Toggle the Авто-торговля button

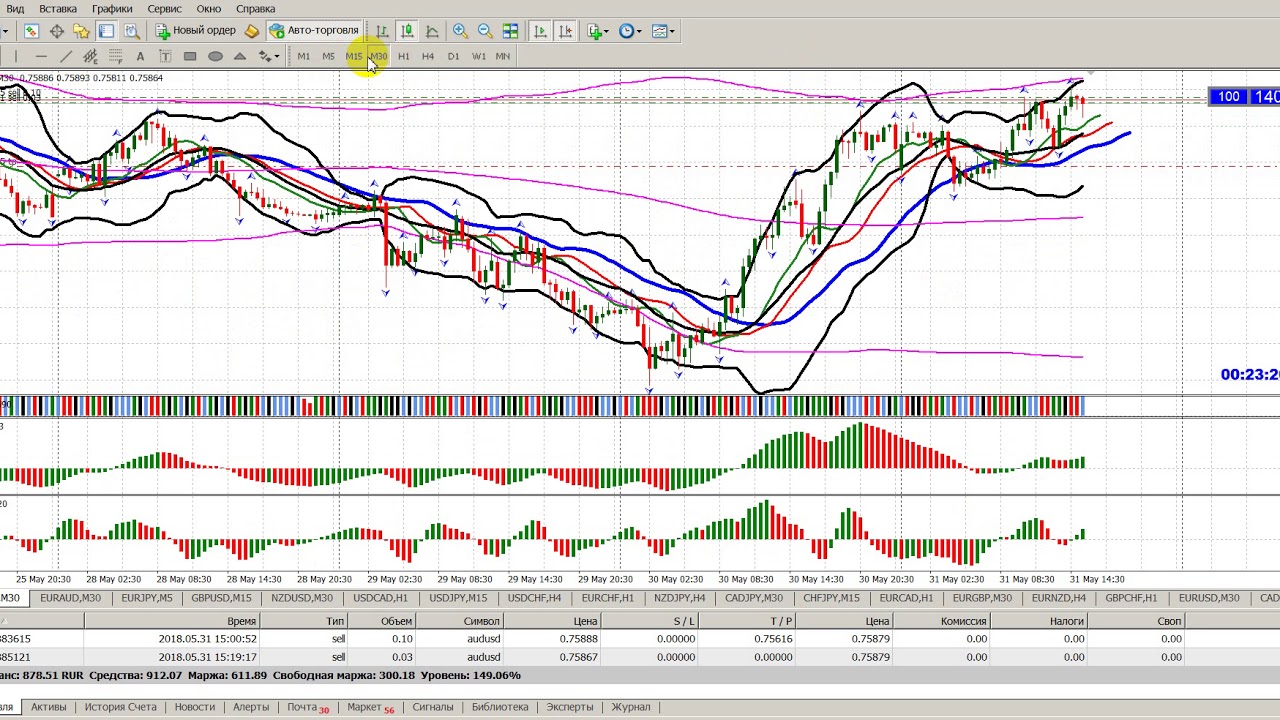(x=314, y=31)
